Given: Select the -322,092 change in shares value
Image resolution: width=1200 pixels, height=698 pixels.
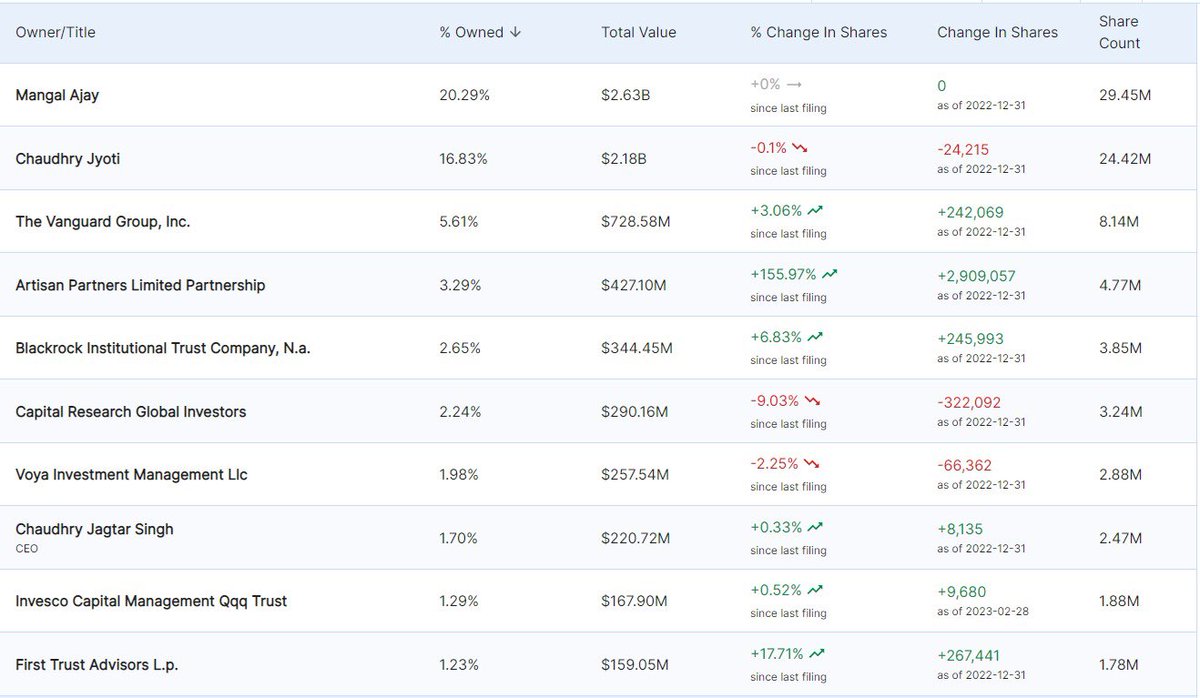Looking at the screenshot, I should (967, 402).
